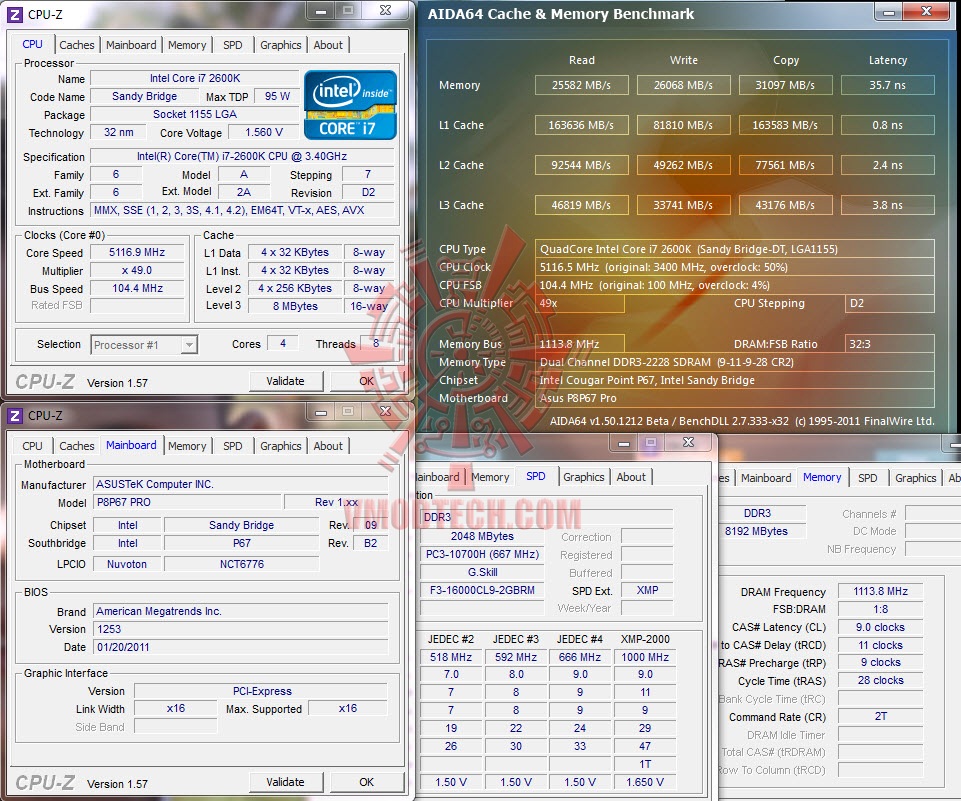This screenshot has width=961, height=801.
Task: Open Memory tab in top CPU-Z window
Action: tap(187, 45)
